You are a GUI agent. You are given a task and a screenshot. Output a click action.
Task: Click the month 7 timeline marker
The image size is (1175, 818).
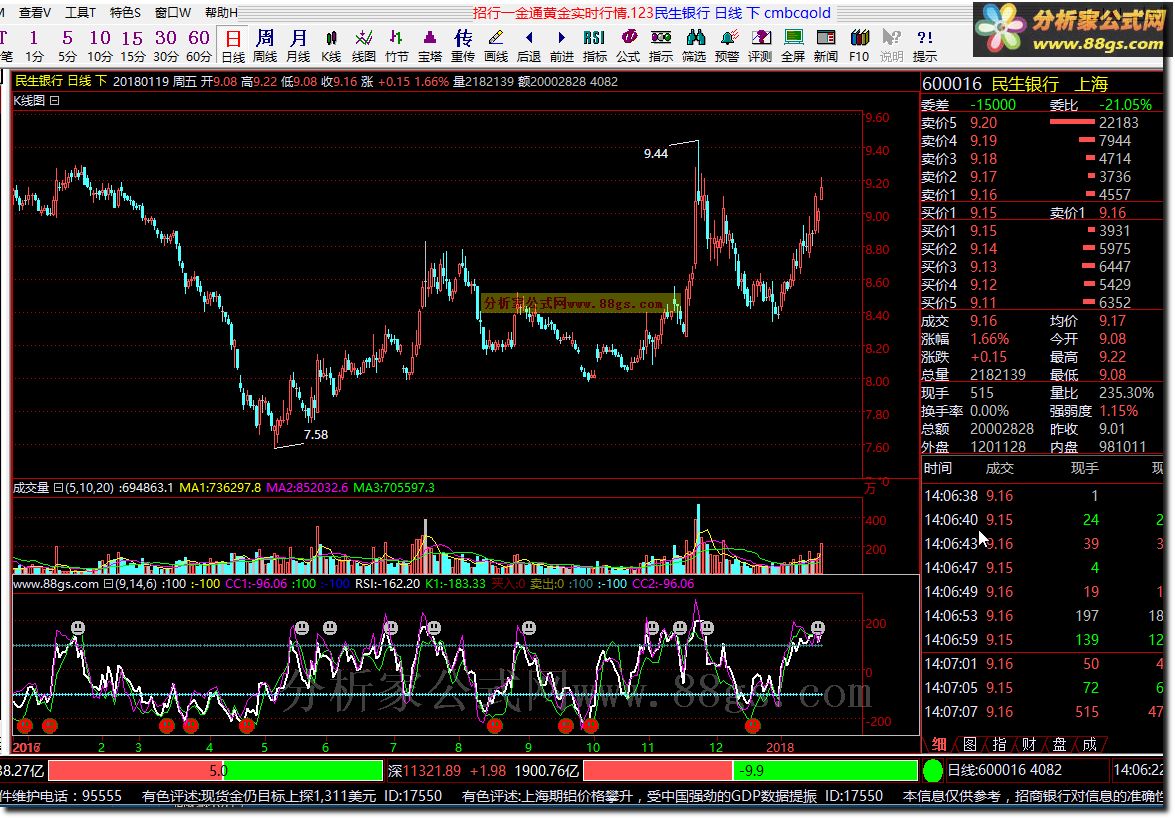pos(393,747)
